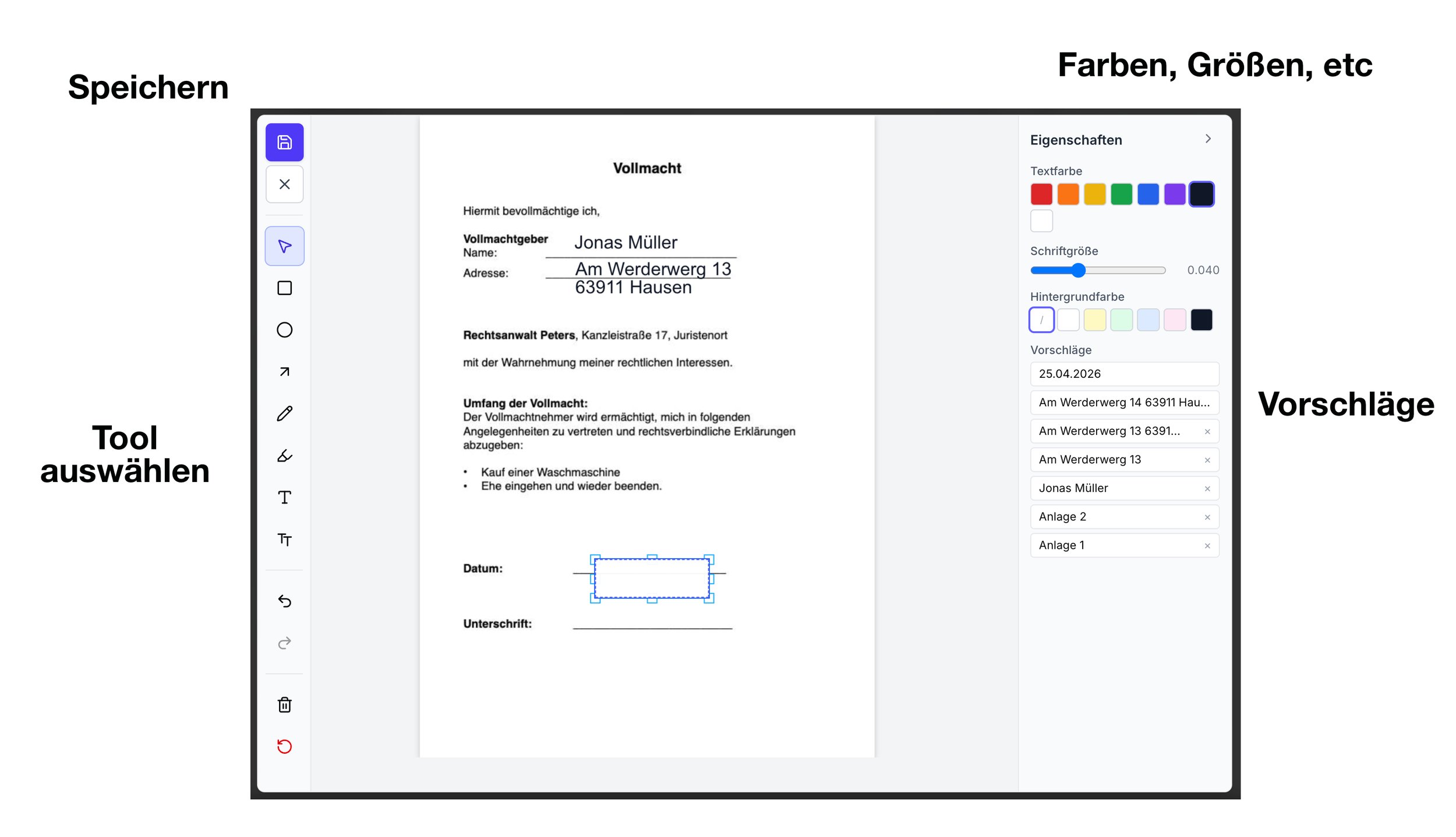
Task: Collapse the Eigenschaften panel chevron
Action: [1208, 139]
